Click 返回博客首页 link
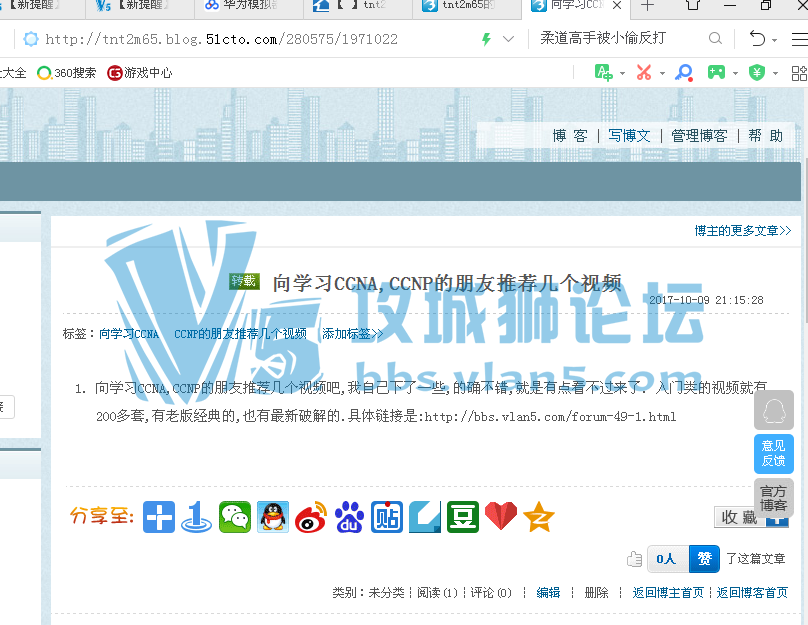This screenshot has height=625, width=808. (752, 593)
